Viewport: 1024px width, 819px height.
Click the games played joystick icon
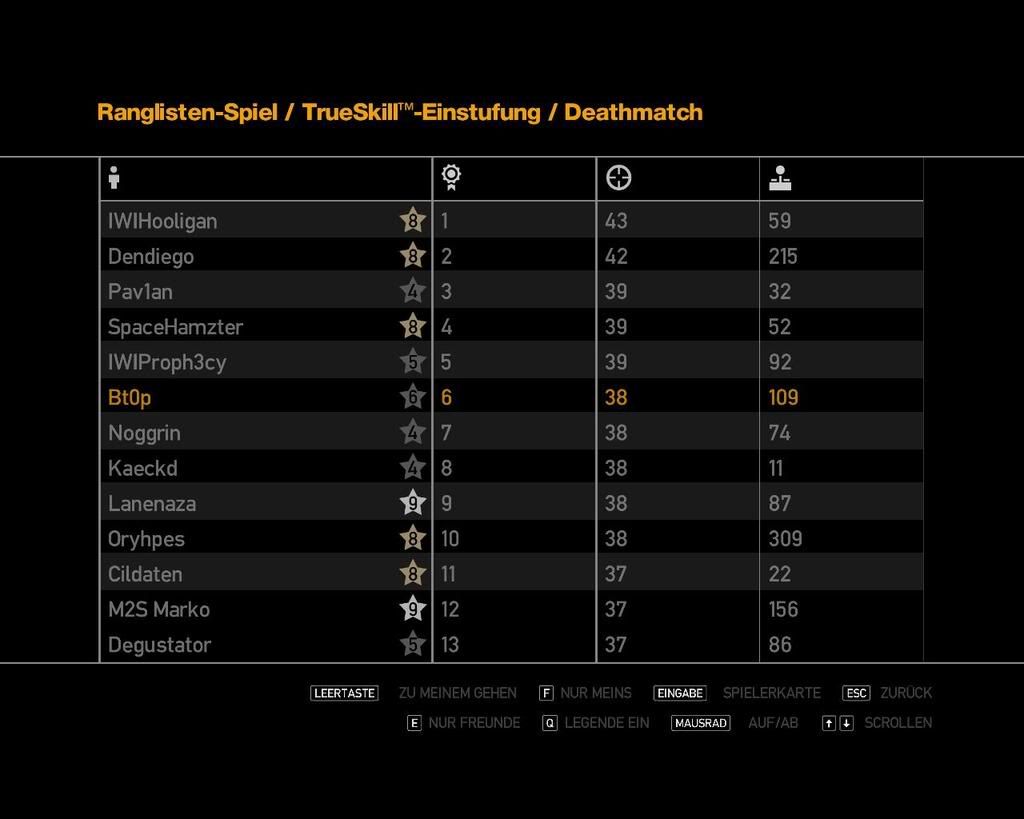tap(780, 178)
